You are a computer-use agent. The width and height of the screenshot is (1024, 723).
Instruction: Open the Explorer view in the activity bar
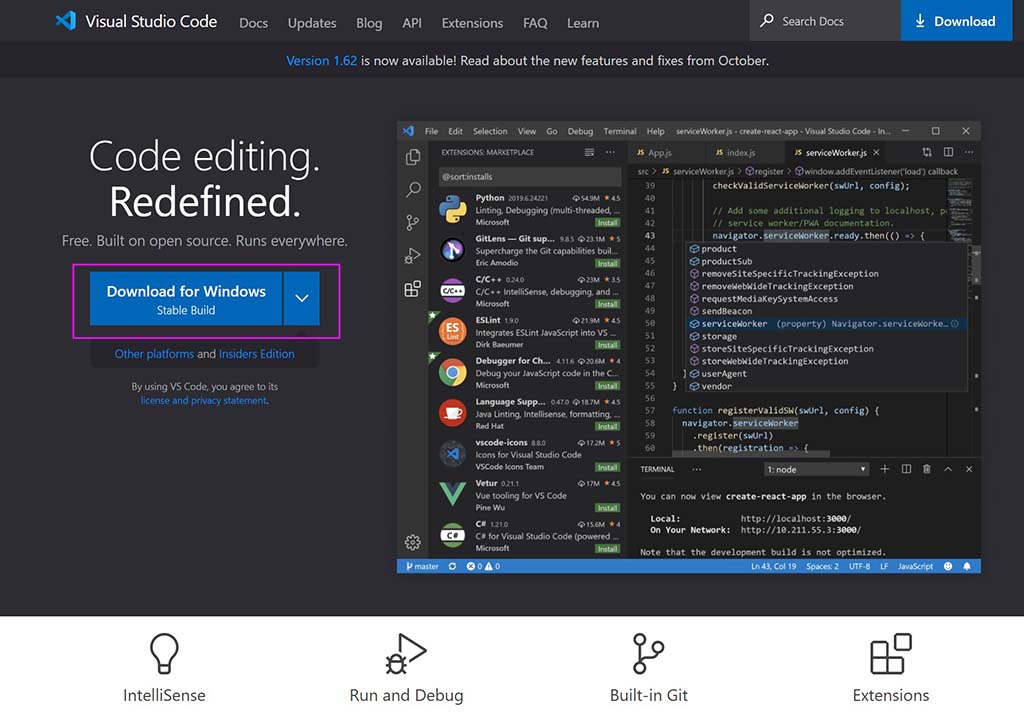click(412, 156)
